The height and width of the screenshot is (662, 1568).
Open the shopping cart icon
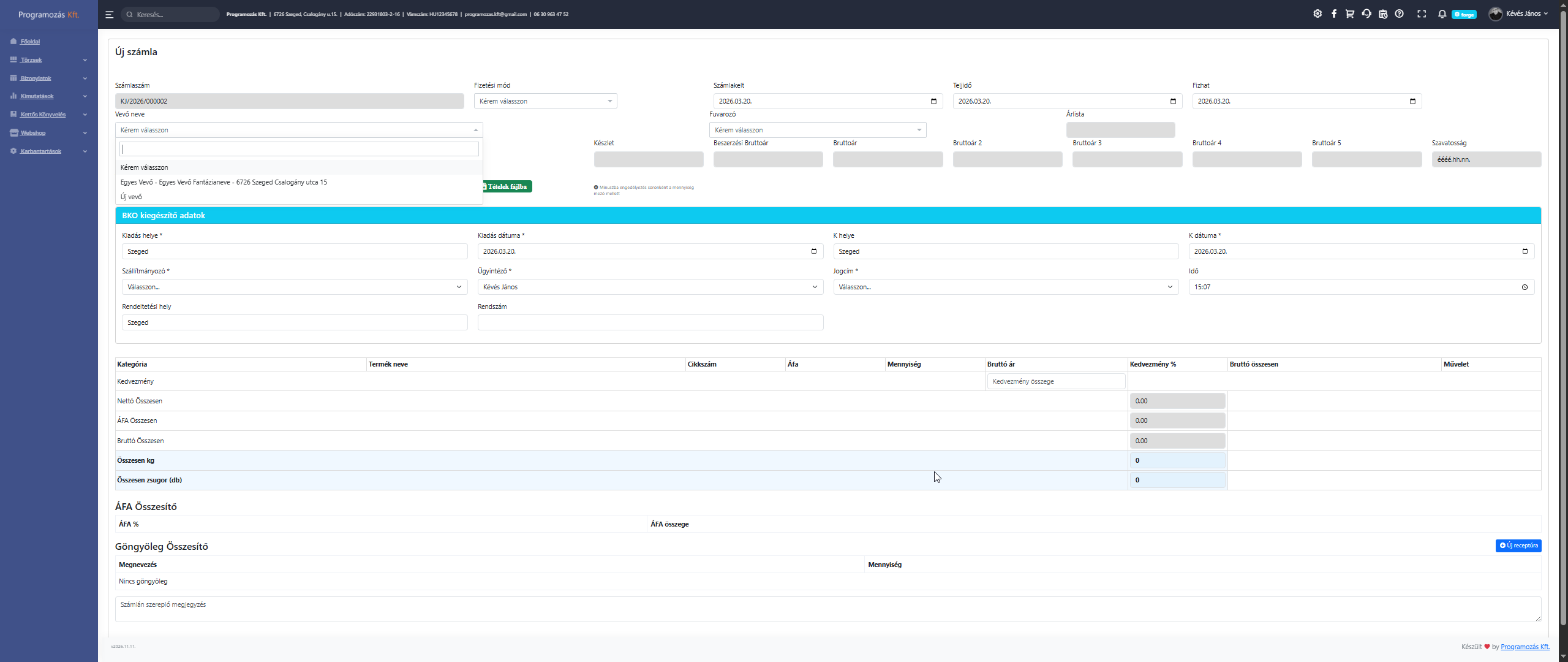click(x=1349, y=13)
